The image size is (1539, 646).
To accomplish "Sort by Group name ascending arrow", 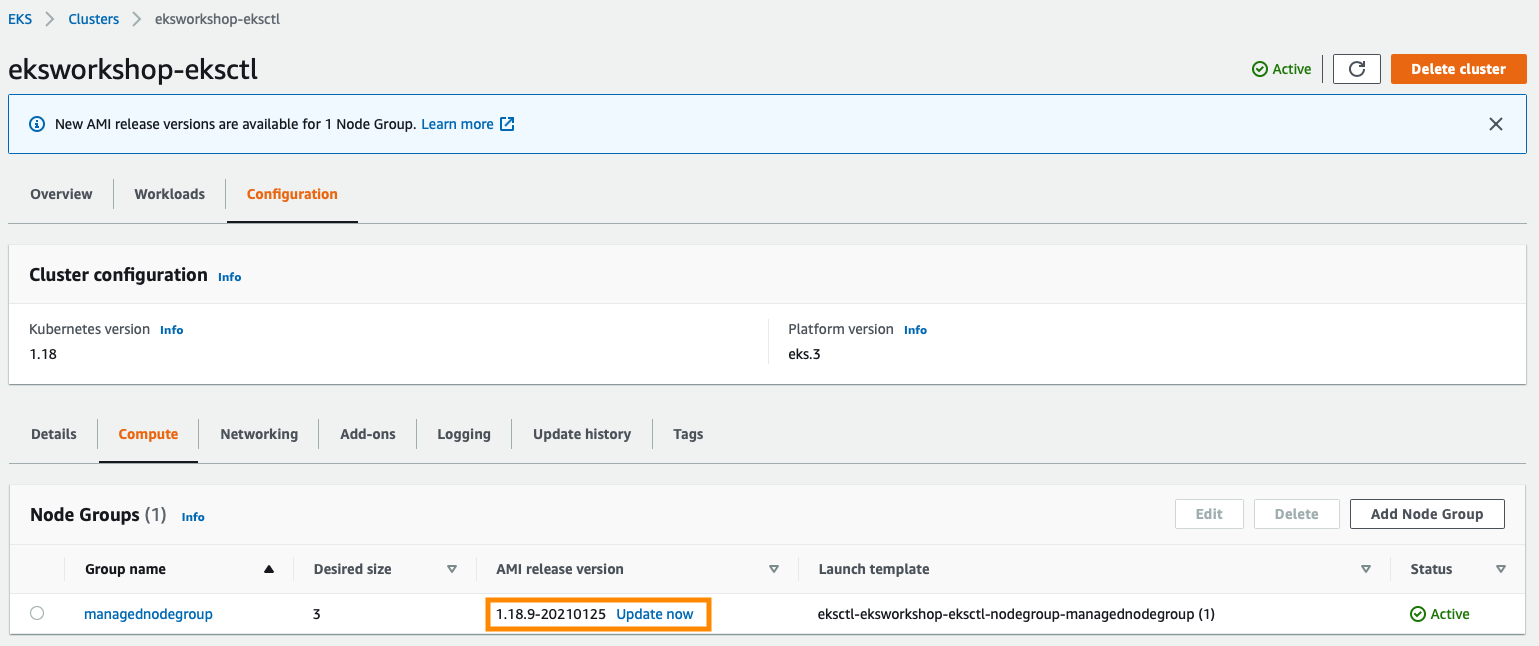I will pyautogui.click(x=268, y=569).
